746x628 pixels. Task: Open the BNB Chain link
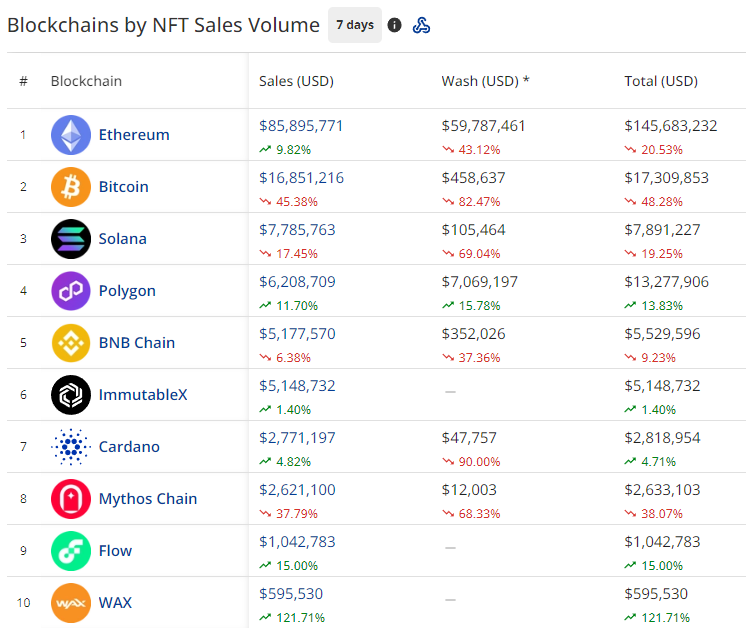(137, 343)
